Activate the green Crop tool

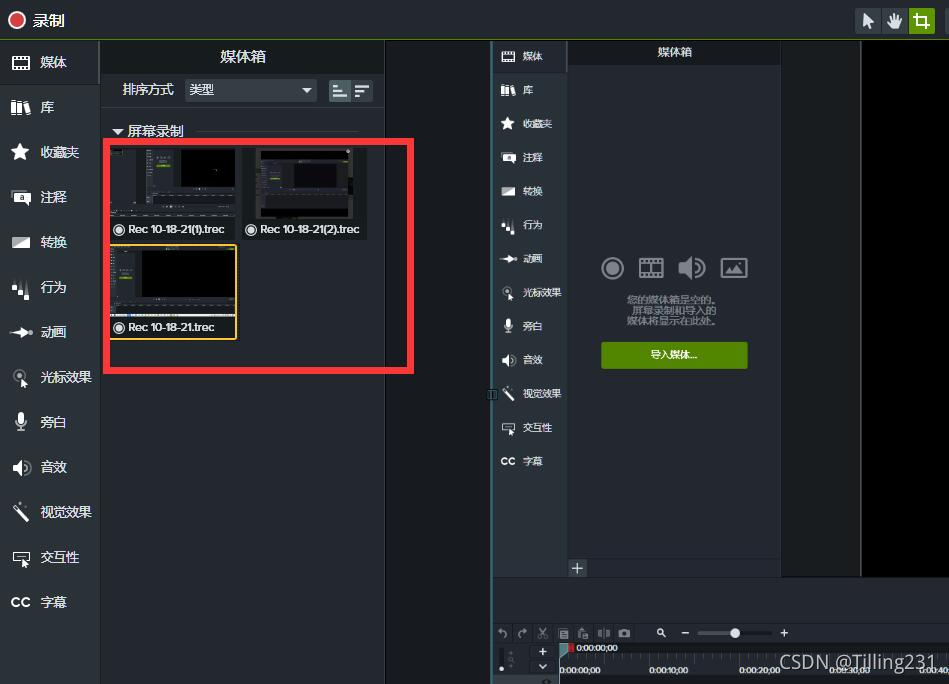pyautogui.click(x=921, y=21)
